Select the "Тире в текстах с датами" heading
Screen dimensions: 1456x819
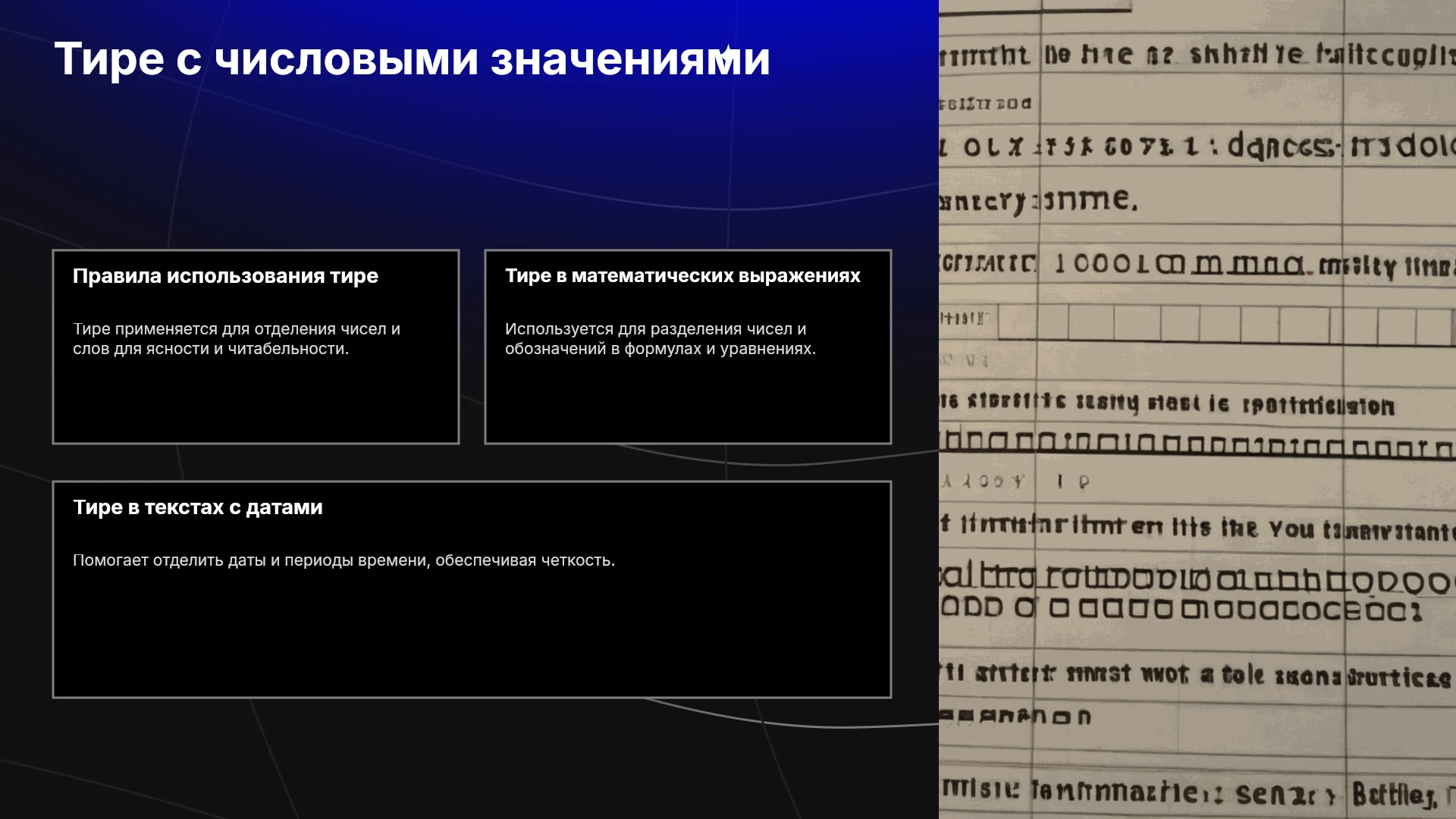pyautogui.click(x=198, y=507)
